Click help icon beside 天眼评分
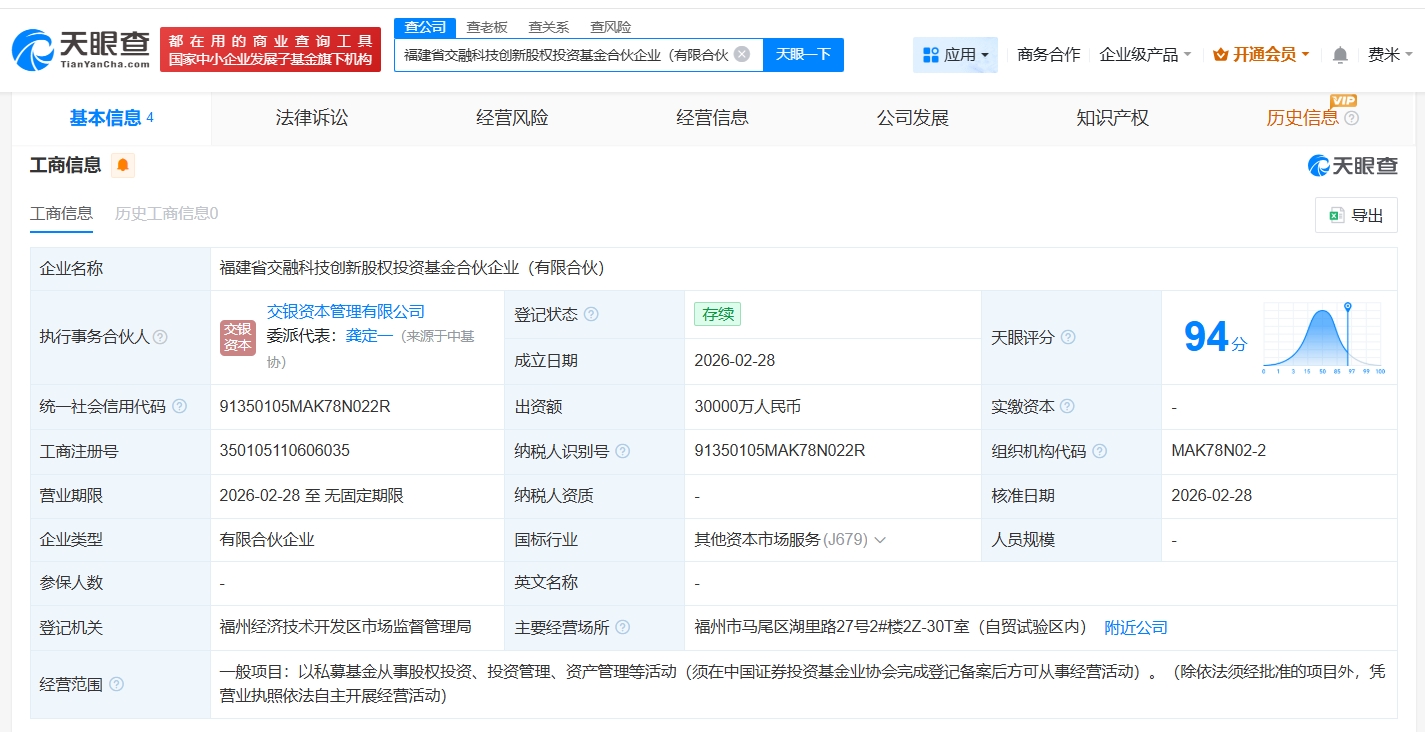 1068,337
